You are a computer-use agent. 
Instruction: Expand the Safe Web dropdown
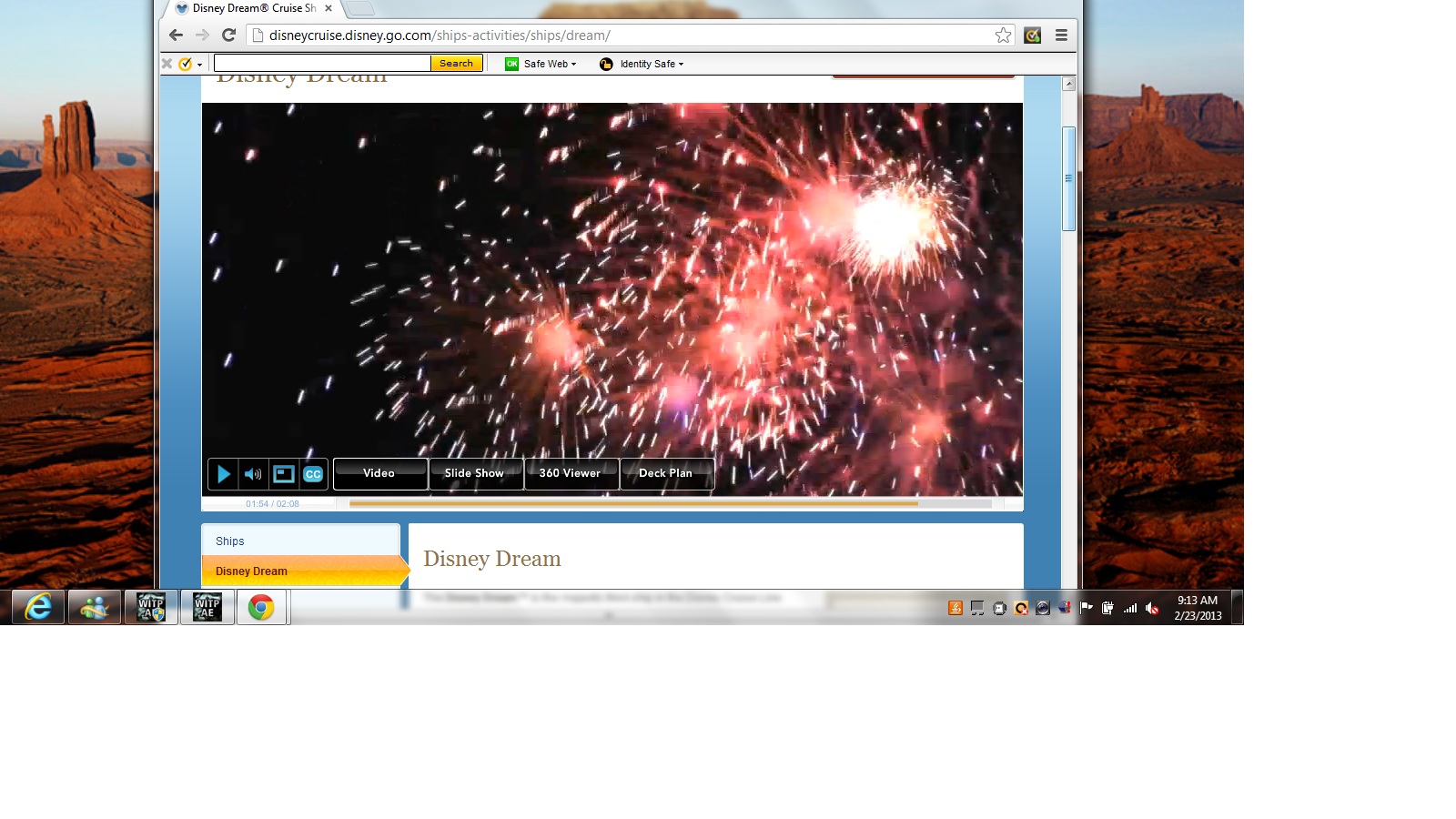click(541, 64)
